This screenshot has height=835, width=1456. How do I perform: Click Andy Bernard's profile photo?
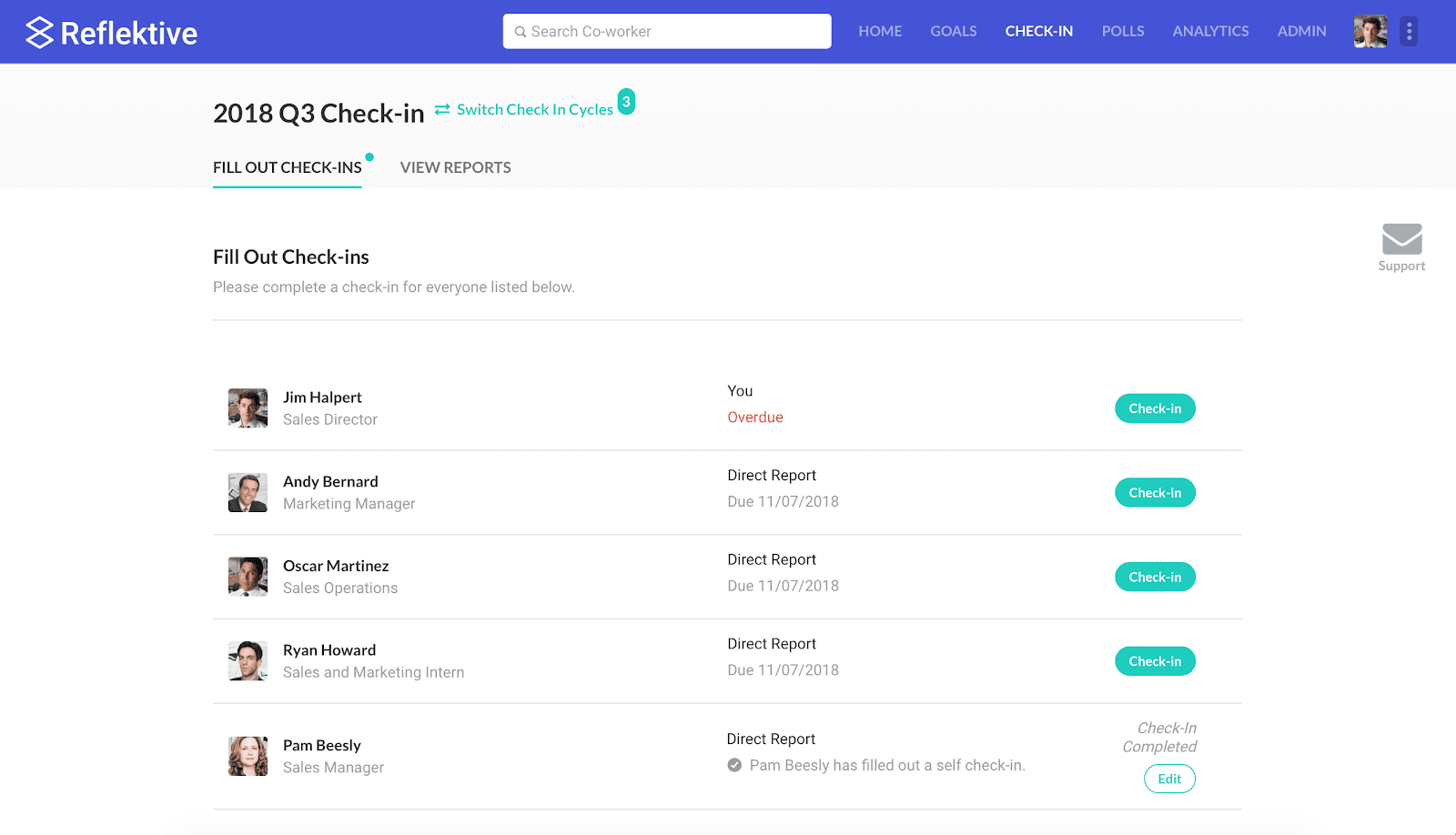pos(248,493)
